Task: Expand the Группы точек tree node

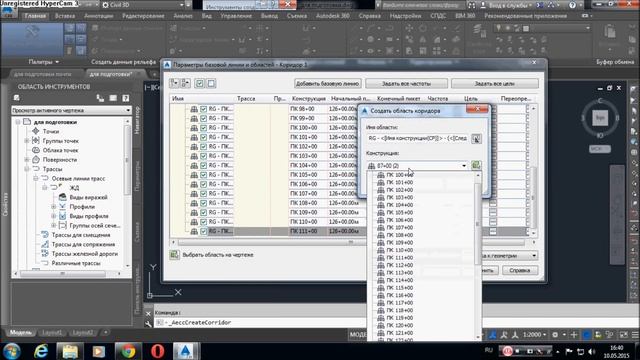Action: pos(27,141)
